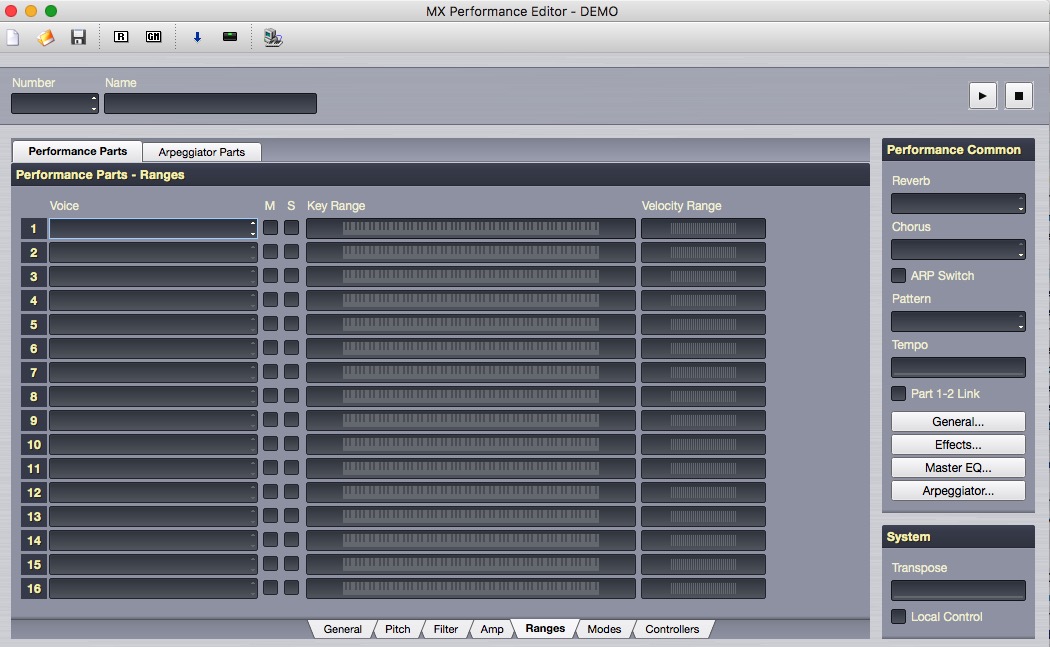
Task: Click the Key Range slider for part 6
Action: (x=471, y=348)
